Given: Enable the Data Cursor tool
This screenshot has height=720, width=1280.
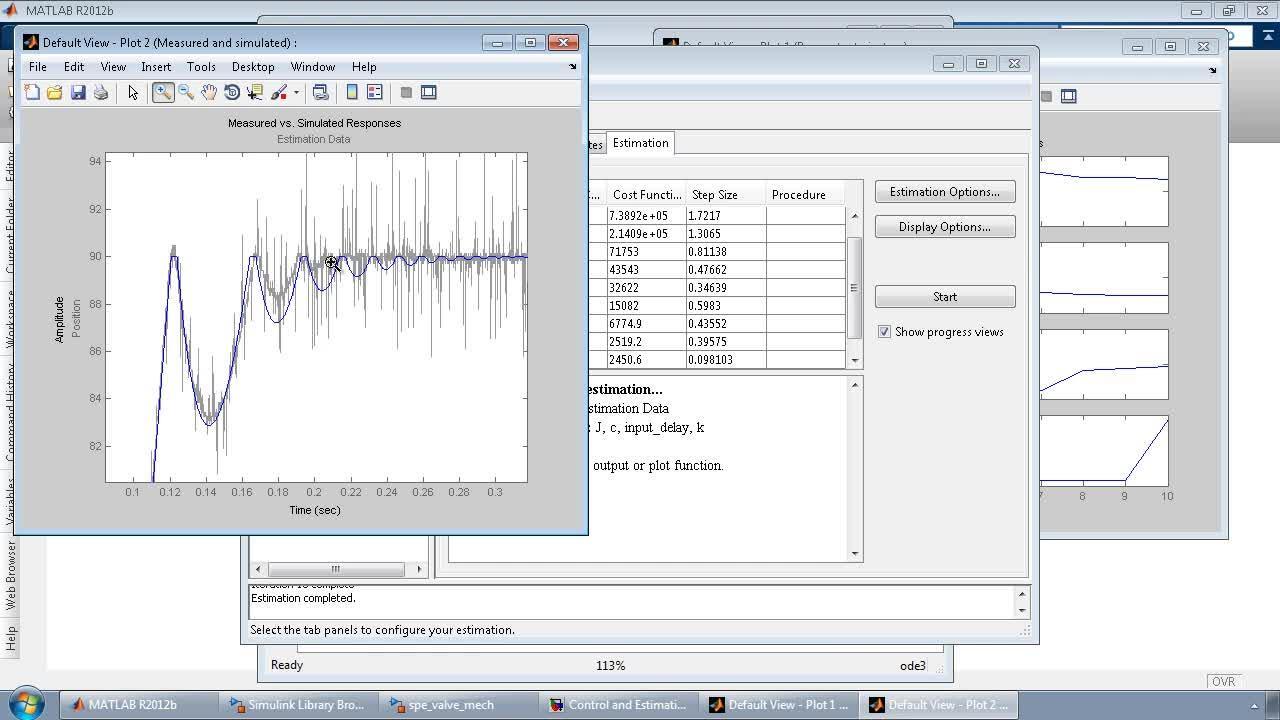Looking at the screenshot, I should (x=254, y=92).
